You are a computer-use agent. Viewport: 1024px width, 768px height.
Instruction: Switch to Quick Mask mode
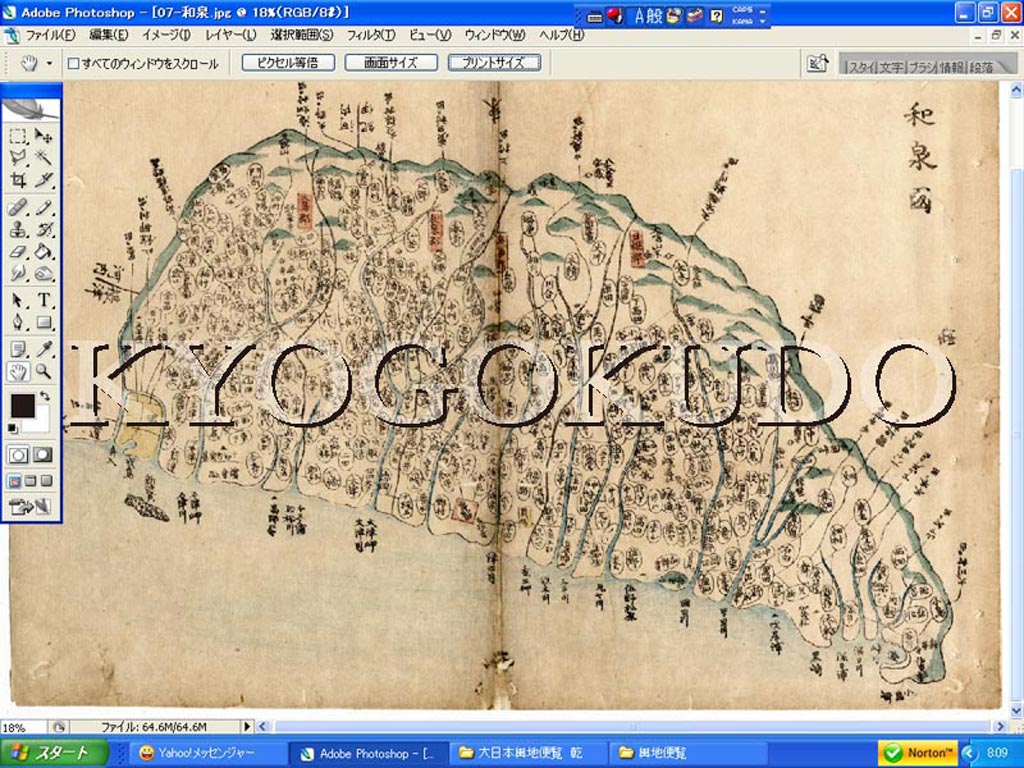tap(43, 455)
